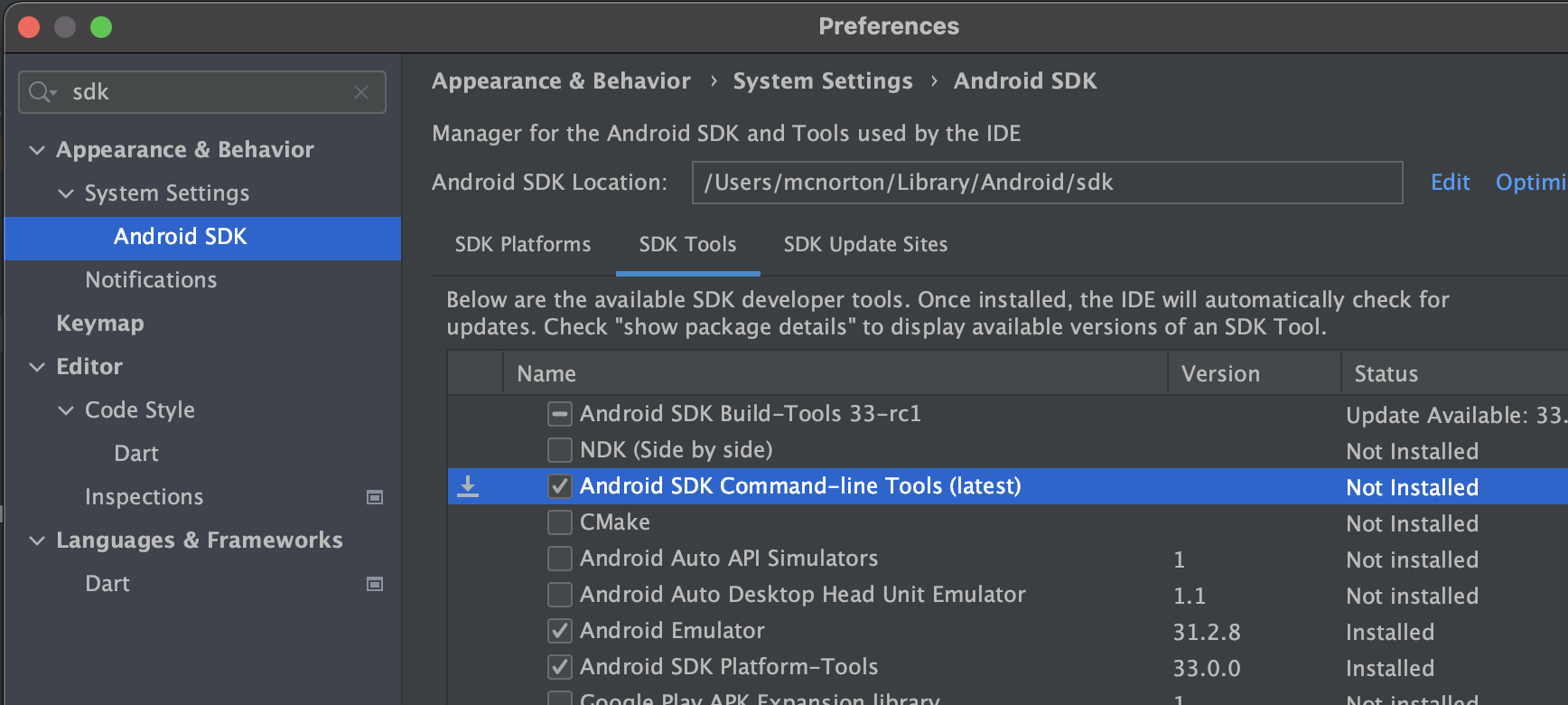Click the Version column header
Image resolution: width=1568 pixels, height=705 pixels.
click(1255, 373)
